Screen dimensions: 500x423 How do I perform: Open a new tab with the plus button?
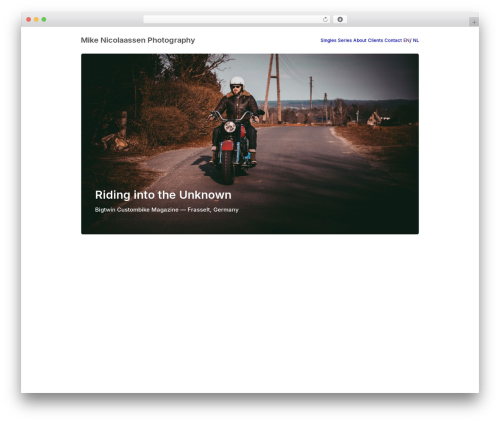tap(474, 22)
